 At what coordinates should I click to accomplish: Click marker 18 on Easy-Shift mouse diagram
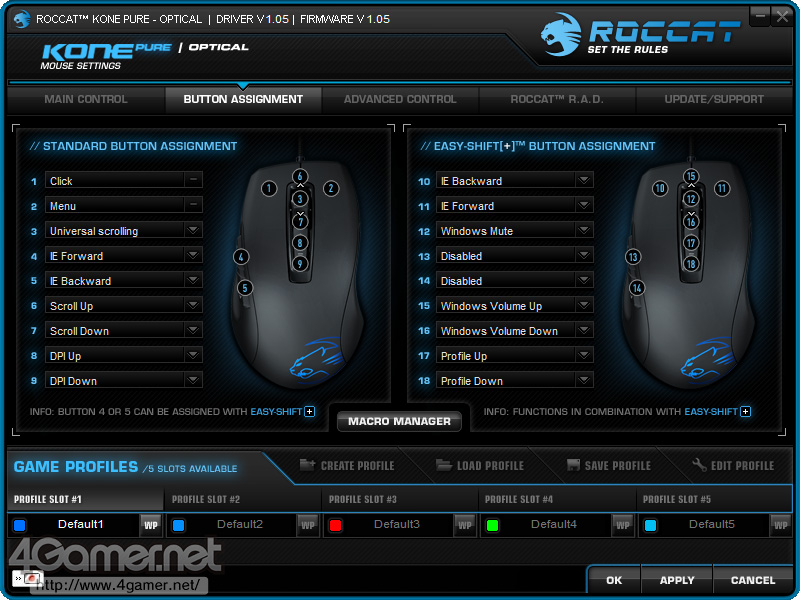click(691, 264)
